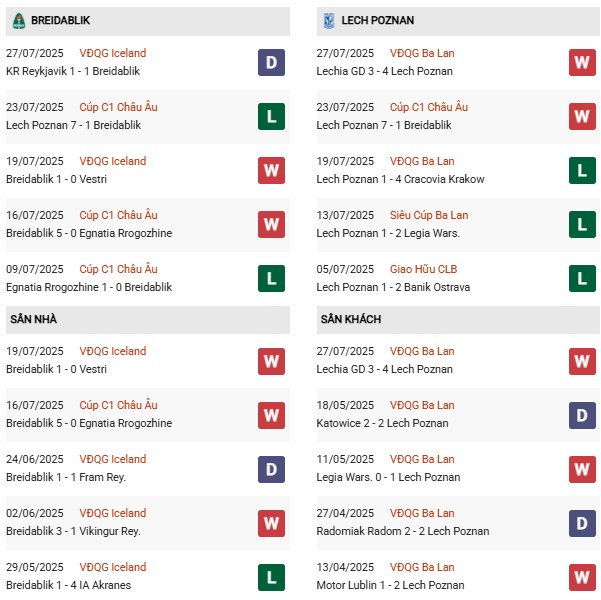Click the LECH POZNAN team name heading
601x600 pixels.
click(377, 20)
